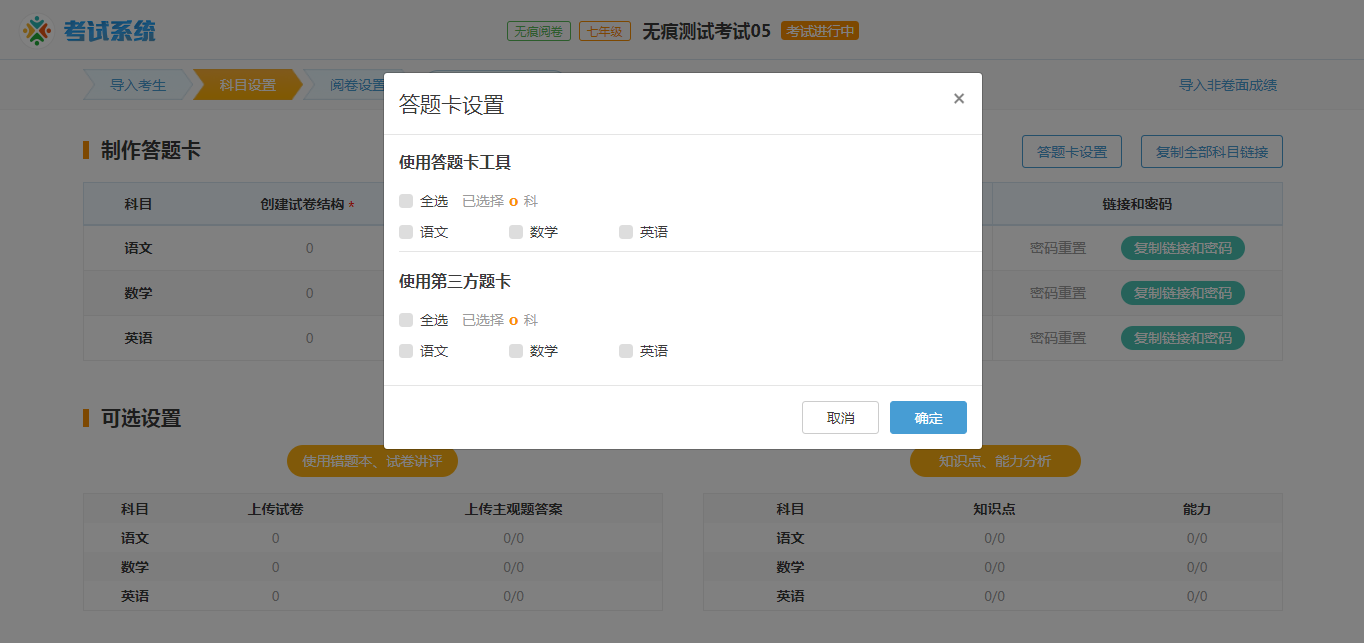Open 导入非卷面成绩 link
Image resolution: width=1364 pixels, height=643 pixels.
tap(1228, 85)
